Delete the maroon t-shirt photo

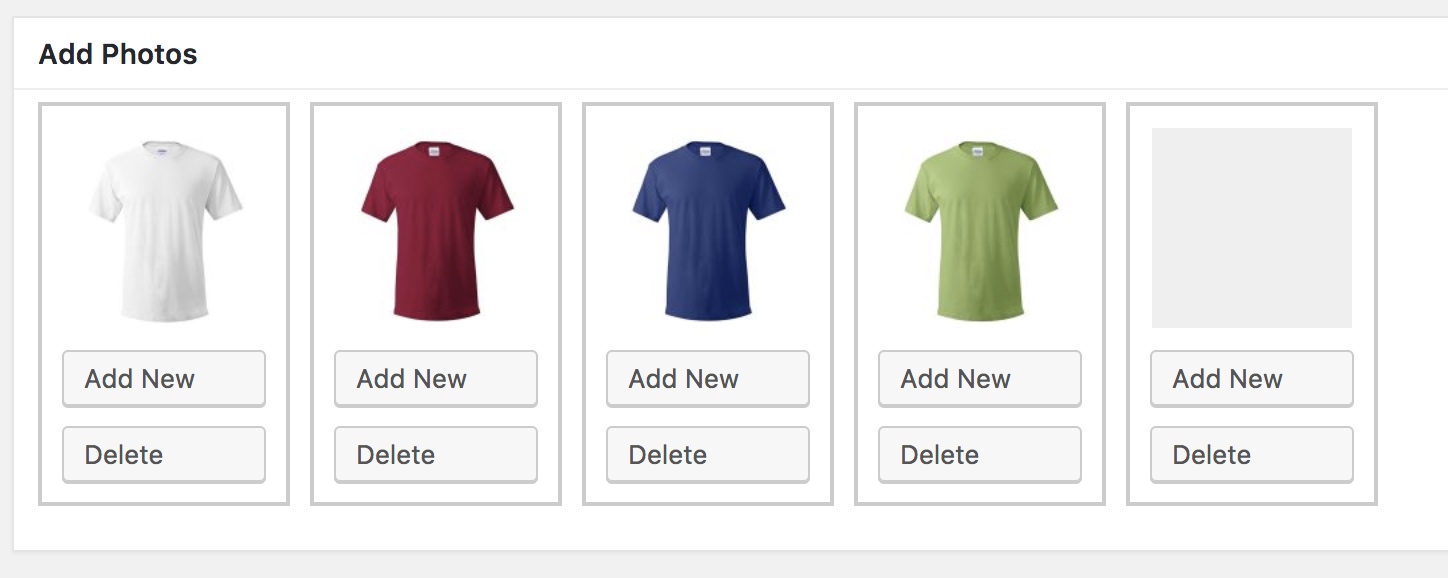(436, 455)
